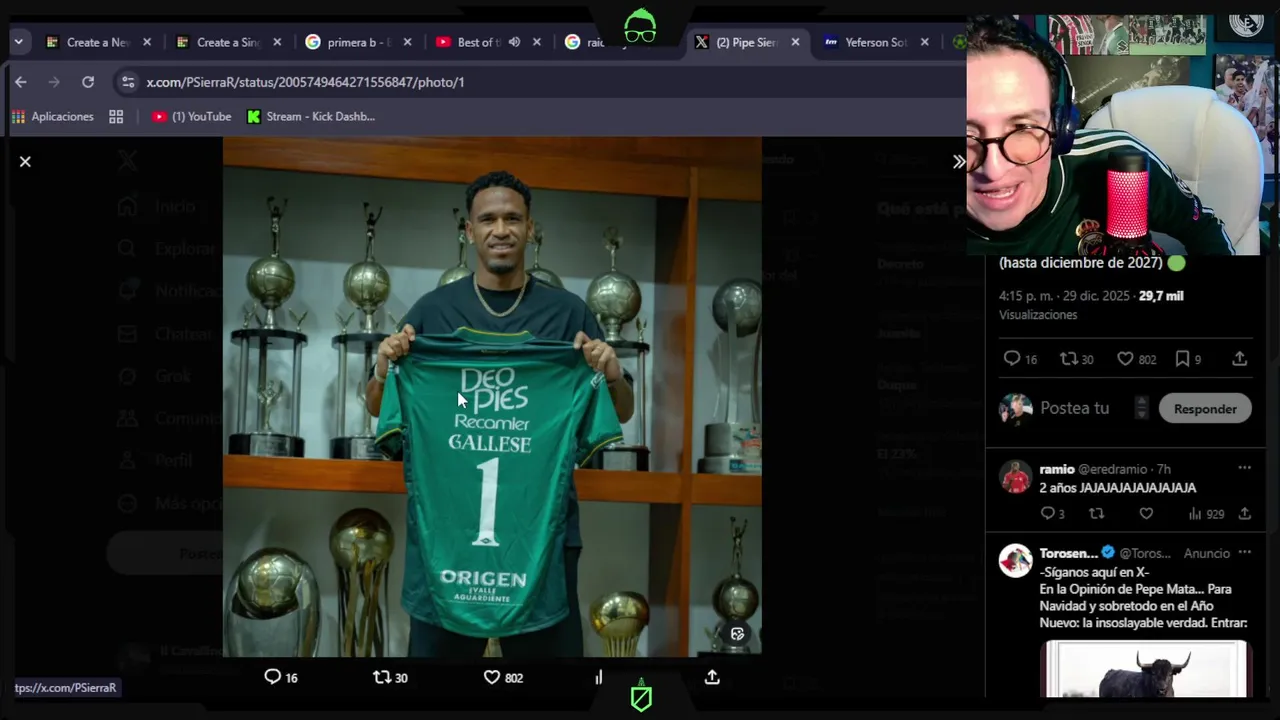The height and width of the screenshot is (720, 1280).
Task: Open the Aplicaciones bookmark
Action: [53, 117]
